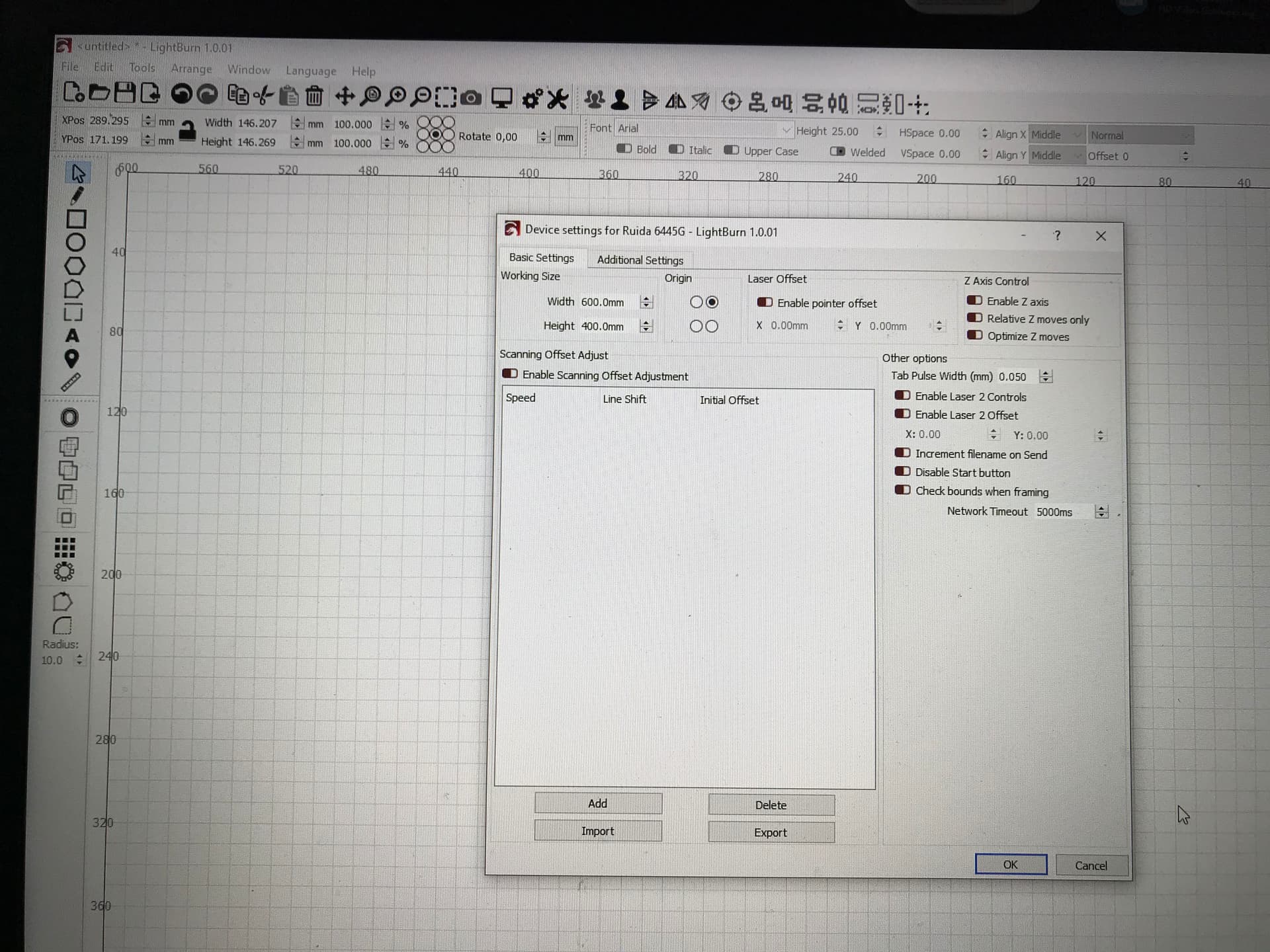This screenshot has height=952, width=1270.
Task: Toggle Enable pointer offset switch
Action: (765, 302)
